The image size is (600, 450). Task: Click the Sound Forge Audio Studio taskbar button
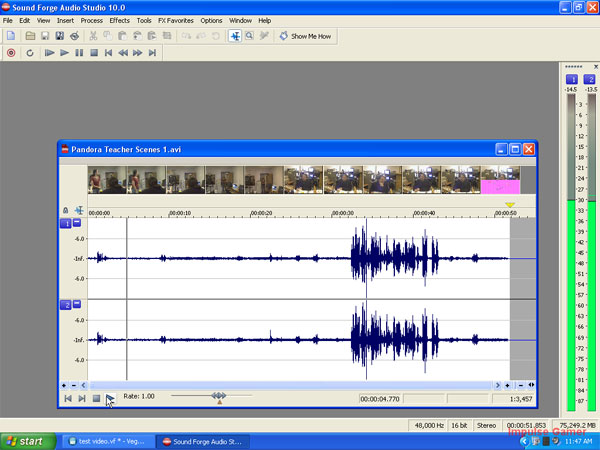pyautogui.click(x=203, y=442)
